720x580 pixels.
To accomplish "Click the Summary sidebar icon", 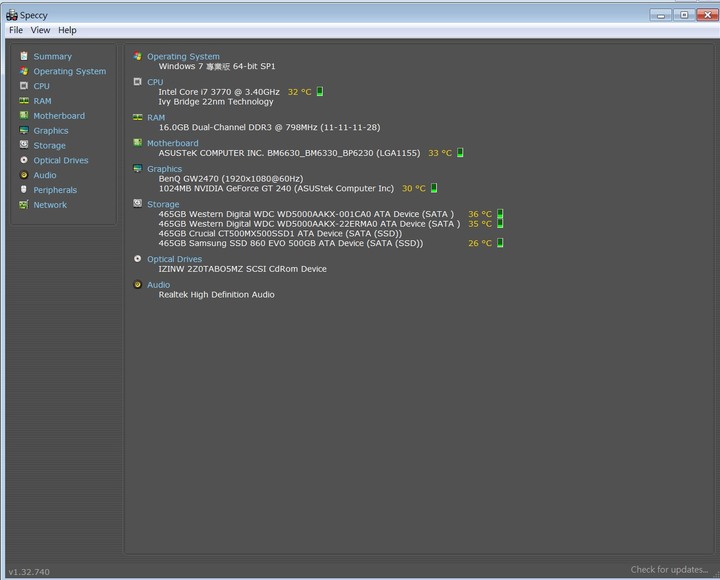I will 24,56.
